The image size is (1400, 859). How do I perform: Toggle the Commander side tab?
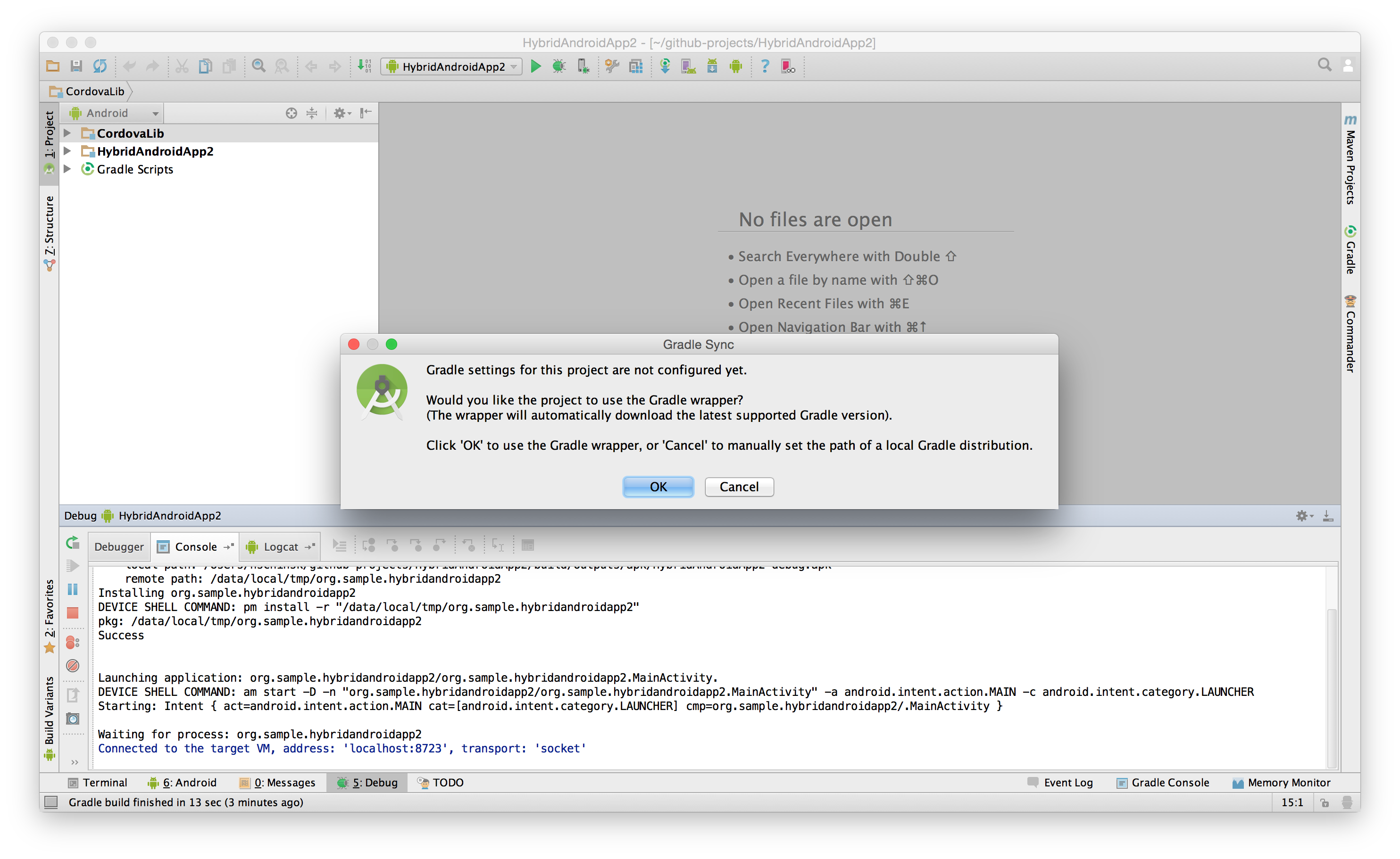tap(1350, 335)
